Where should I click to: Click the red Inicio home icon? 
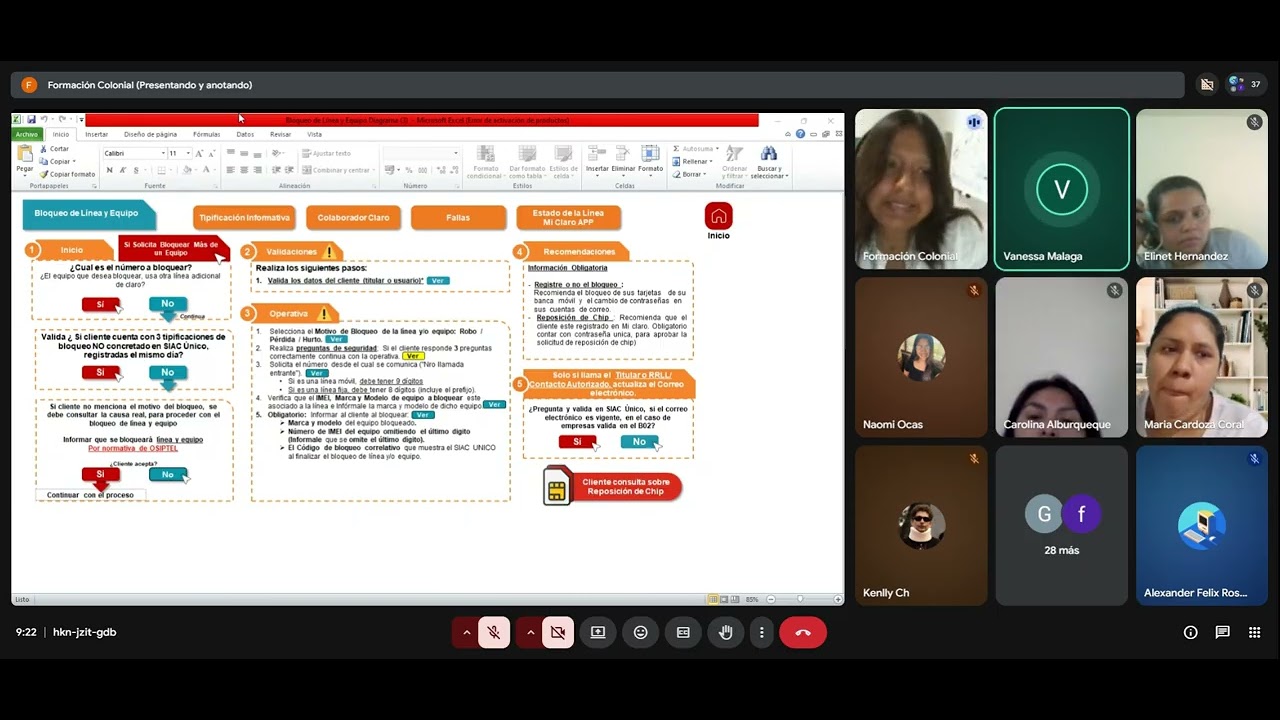click(x=718, y=216)
